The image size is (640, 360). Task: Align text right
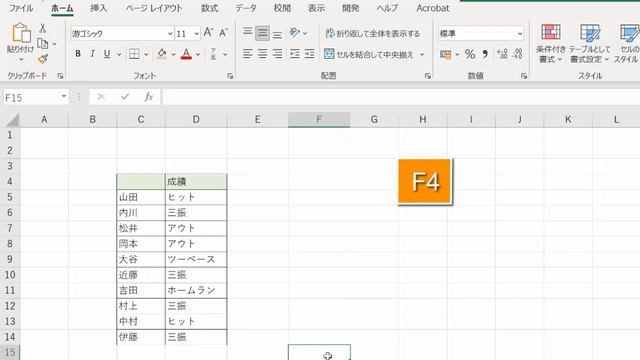(x=278, y=53)
